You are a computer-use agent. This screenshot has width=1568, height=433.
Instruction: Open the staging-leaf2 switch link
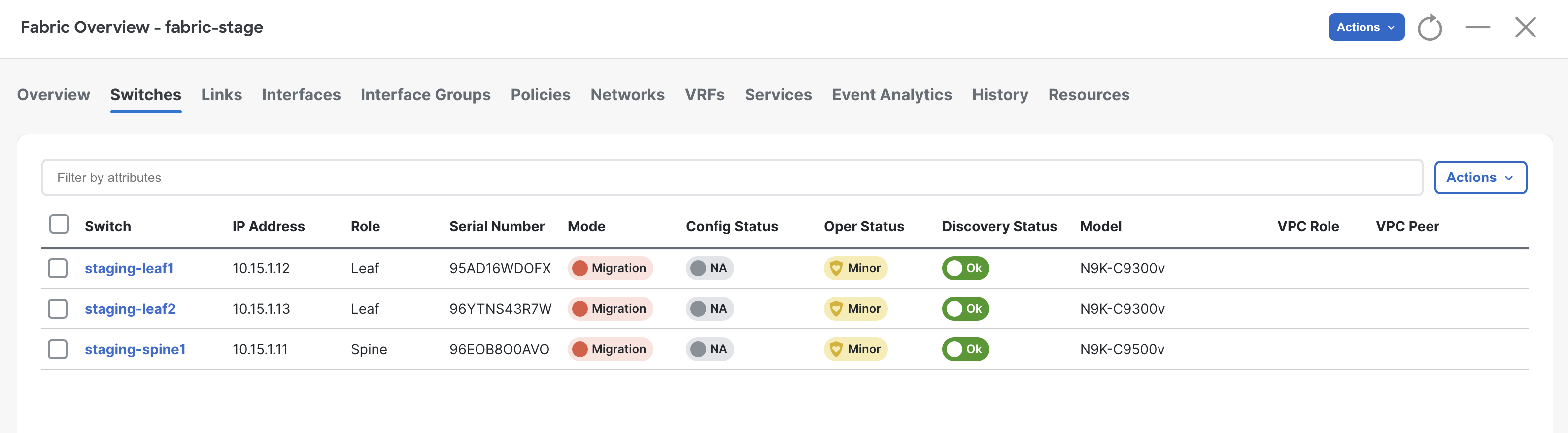tap(130, 309)
